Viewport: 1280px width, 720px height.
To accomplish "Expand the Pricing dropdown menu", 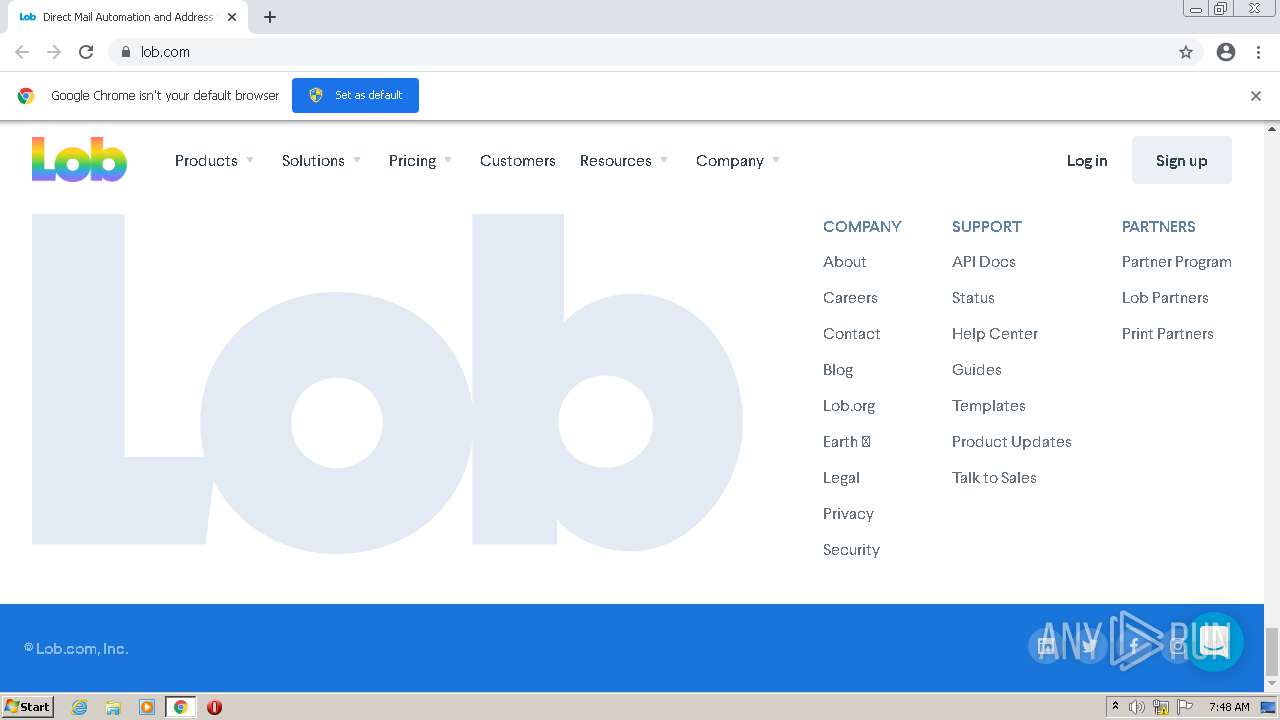I will [420, 160].
